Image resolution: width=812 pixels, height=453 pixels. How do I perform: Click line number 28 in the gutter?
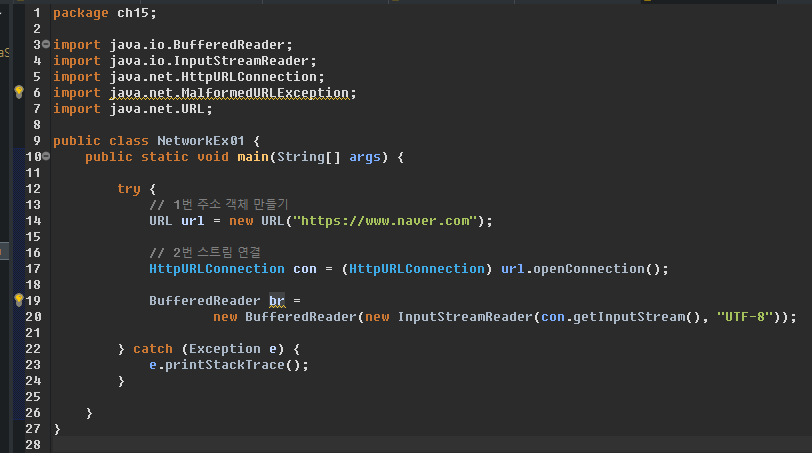tap(33, 445)
